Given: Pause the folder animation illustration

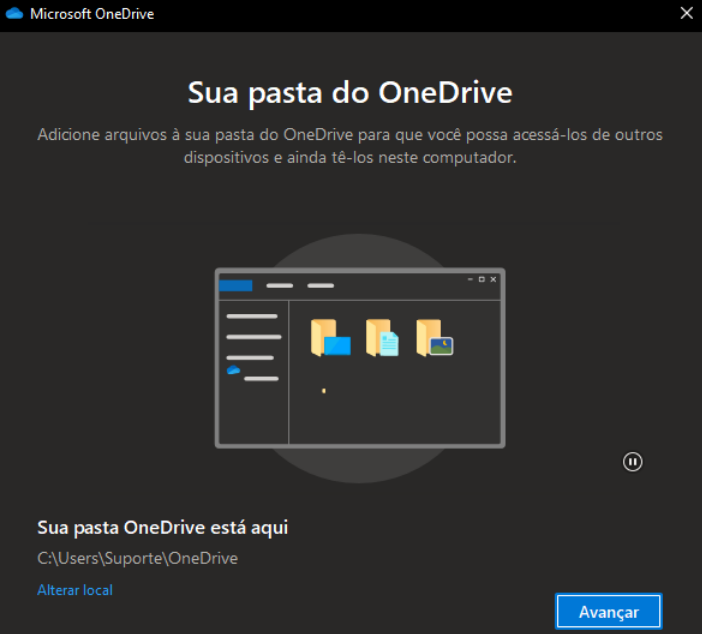Looking at the screenshot, I should pyautogui.click(x=632, y=461).
